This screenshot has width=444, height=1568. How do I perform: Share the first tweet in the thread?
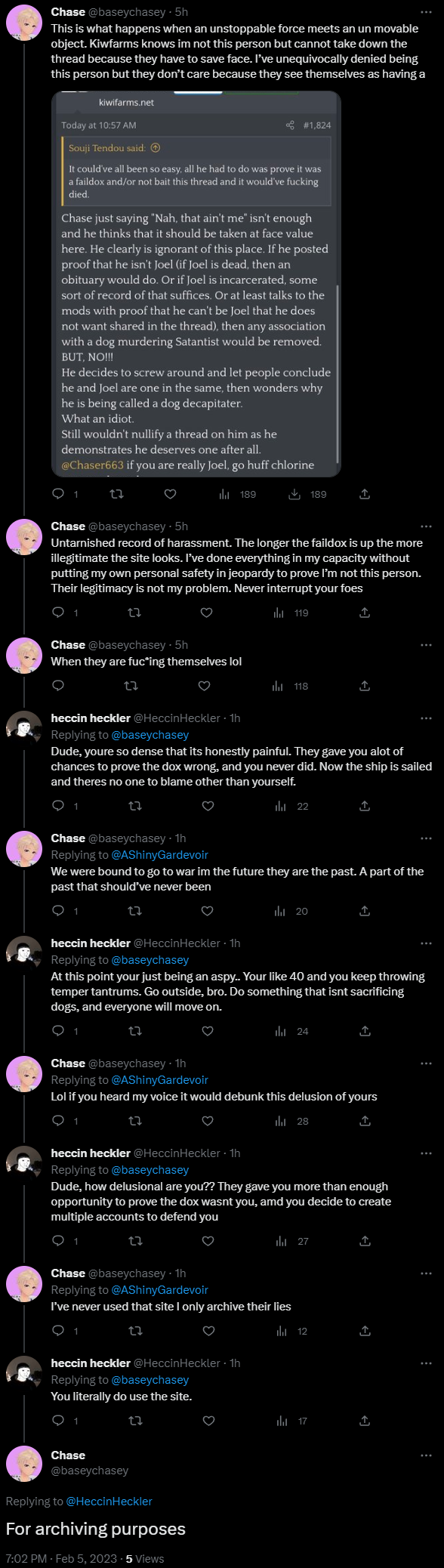365,494
